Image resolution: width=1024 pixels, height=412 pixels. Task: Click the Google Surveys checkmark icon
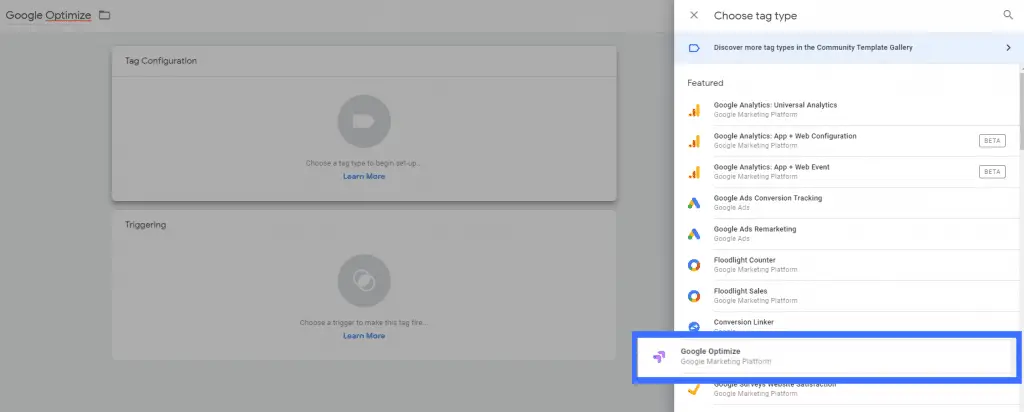tap(694, 389)
